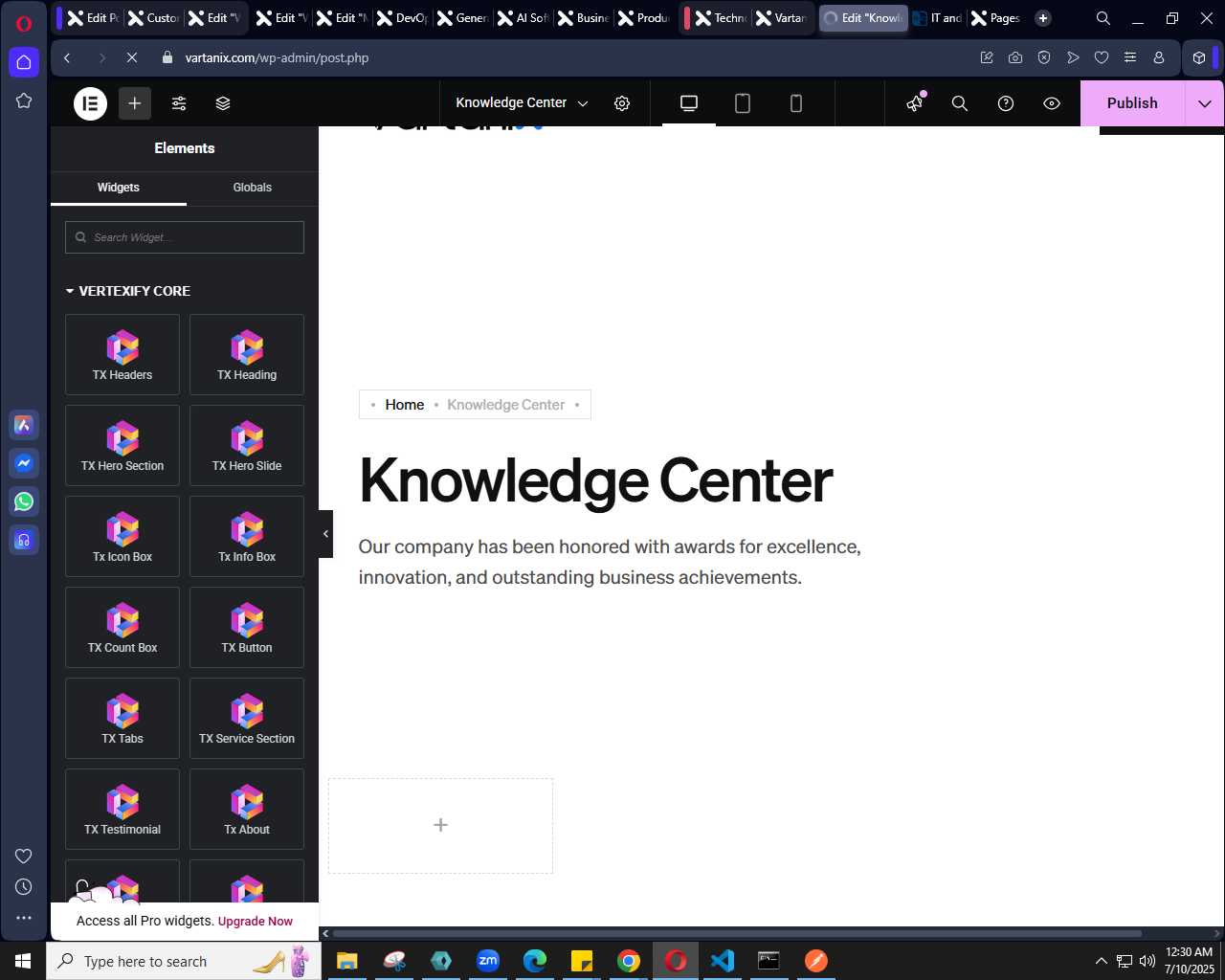Click the Upgrade Now link
1225x980 pixels.
256,922
